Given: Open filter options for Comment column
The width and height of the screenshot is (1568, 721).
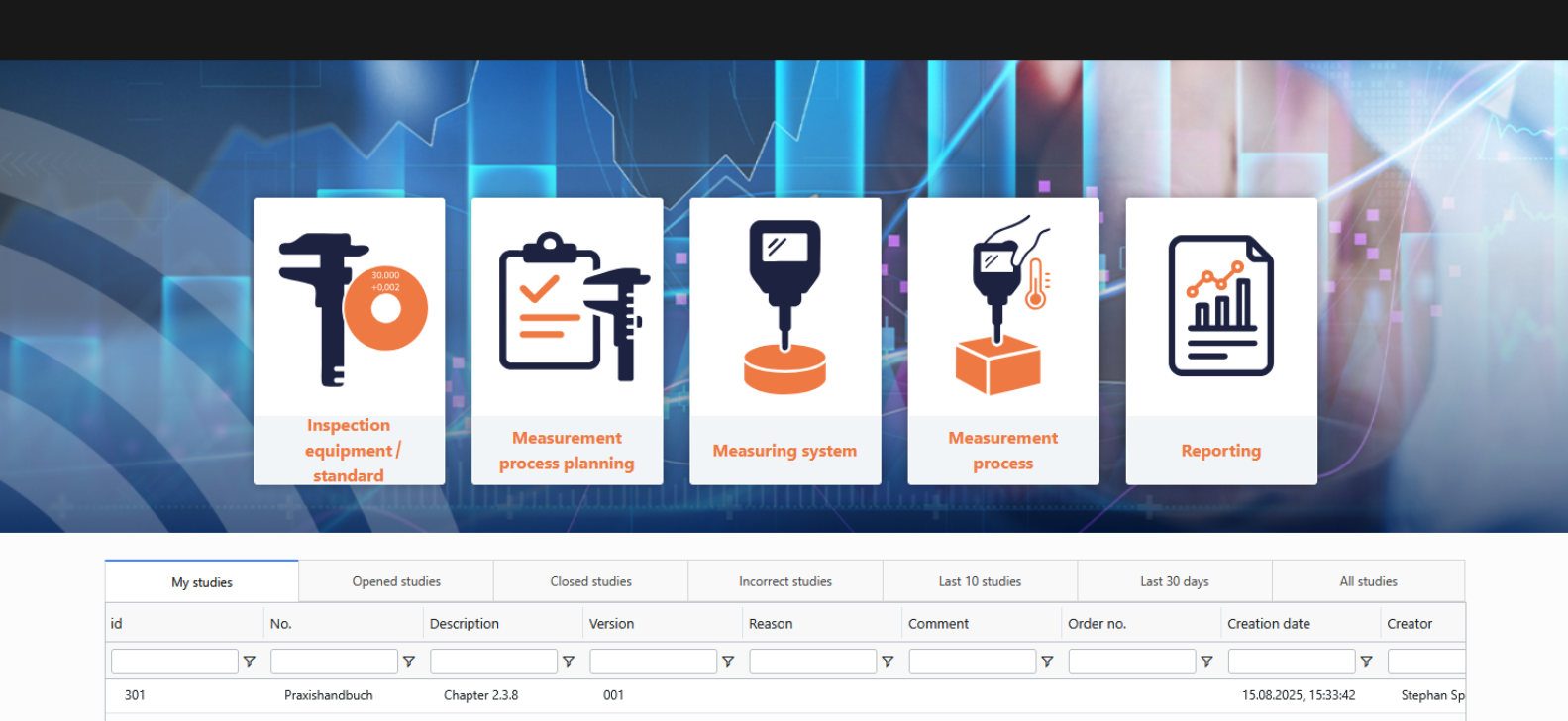Looking at the screenshot, I should click(x=1047, y=662).
